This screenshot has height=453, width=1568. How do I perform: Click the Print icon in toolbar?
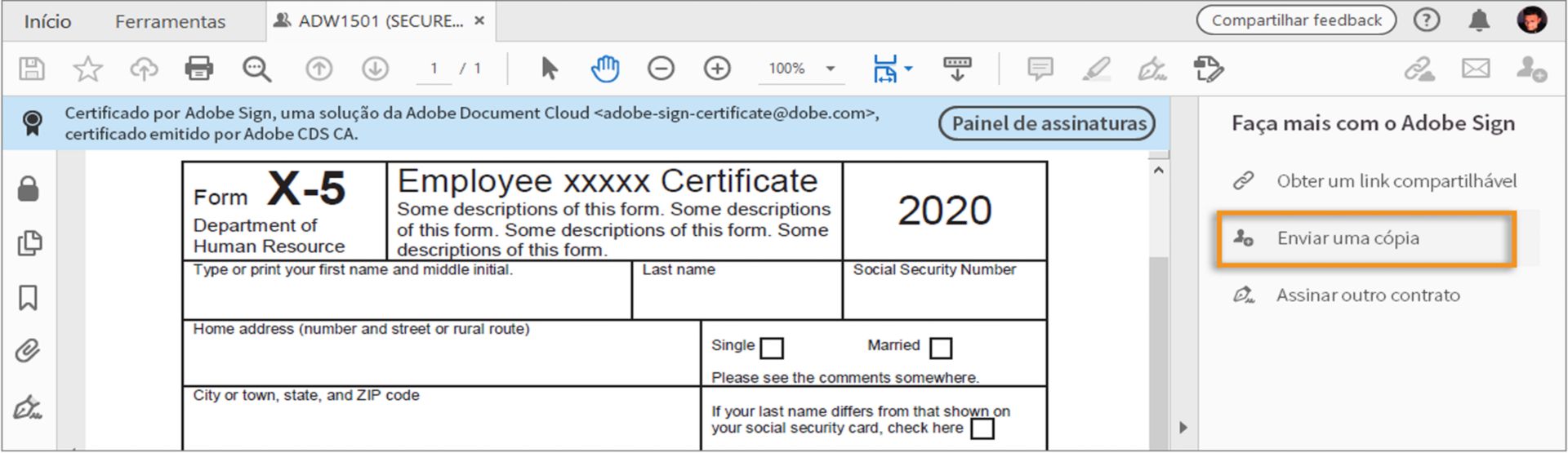pos(198,69)
